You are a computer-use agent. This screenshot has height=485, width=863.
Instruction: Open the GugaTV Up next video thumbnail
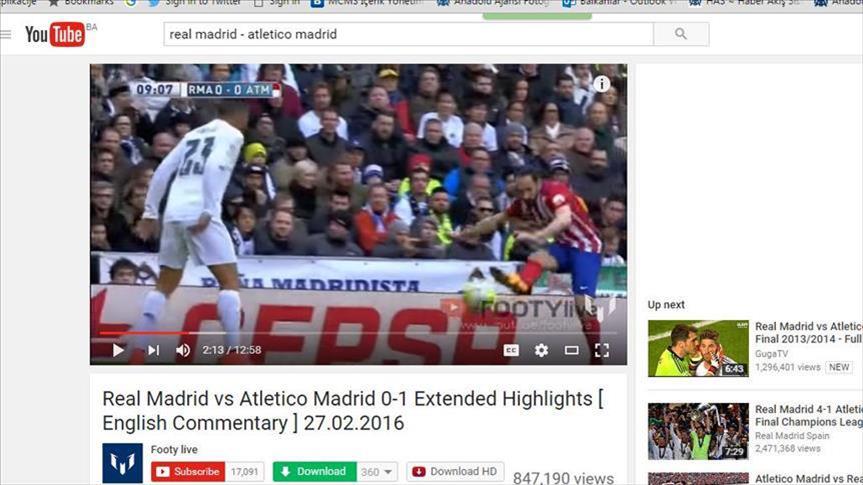[697, 348]
